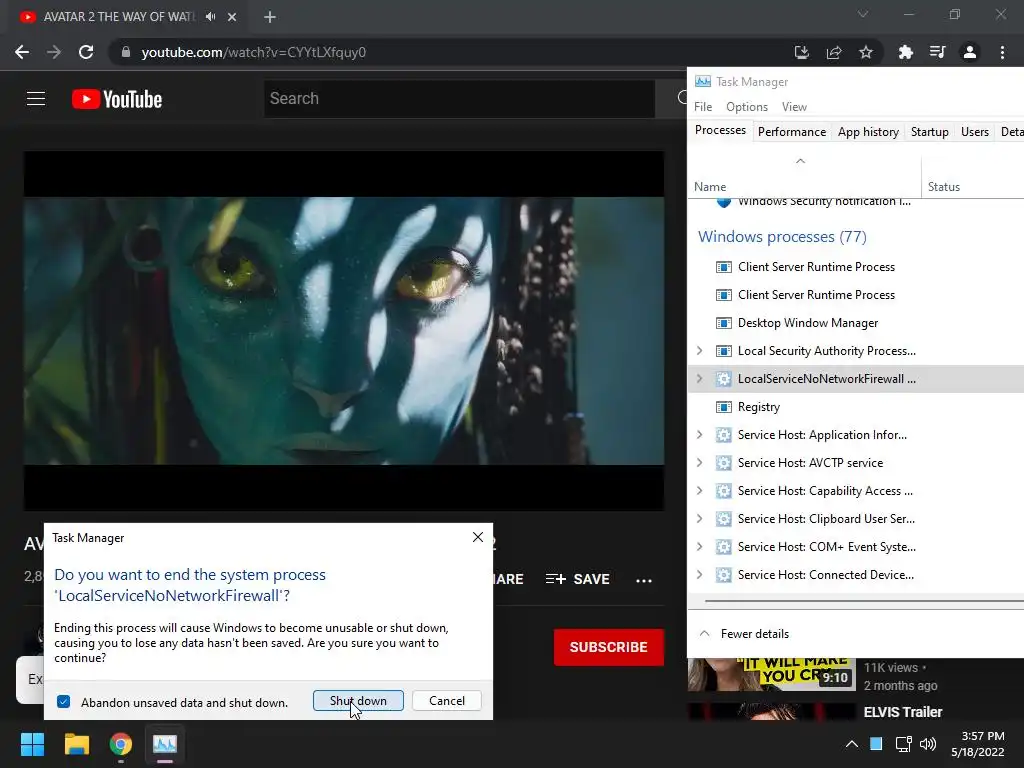Switch to the Performance tab

click(792, 132)
